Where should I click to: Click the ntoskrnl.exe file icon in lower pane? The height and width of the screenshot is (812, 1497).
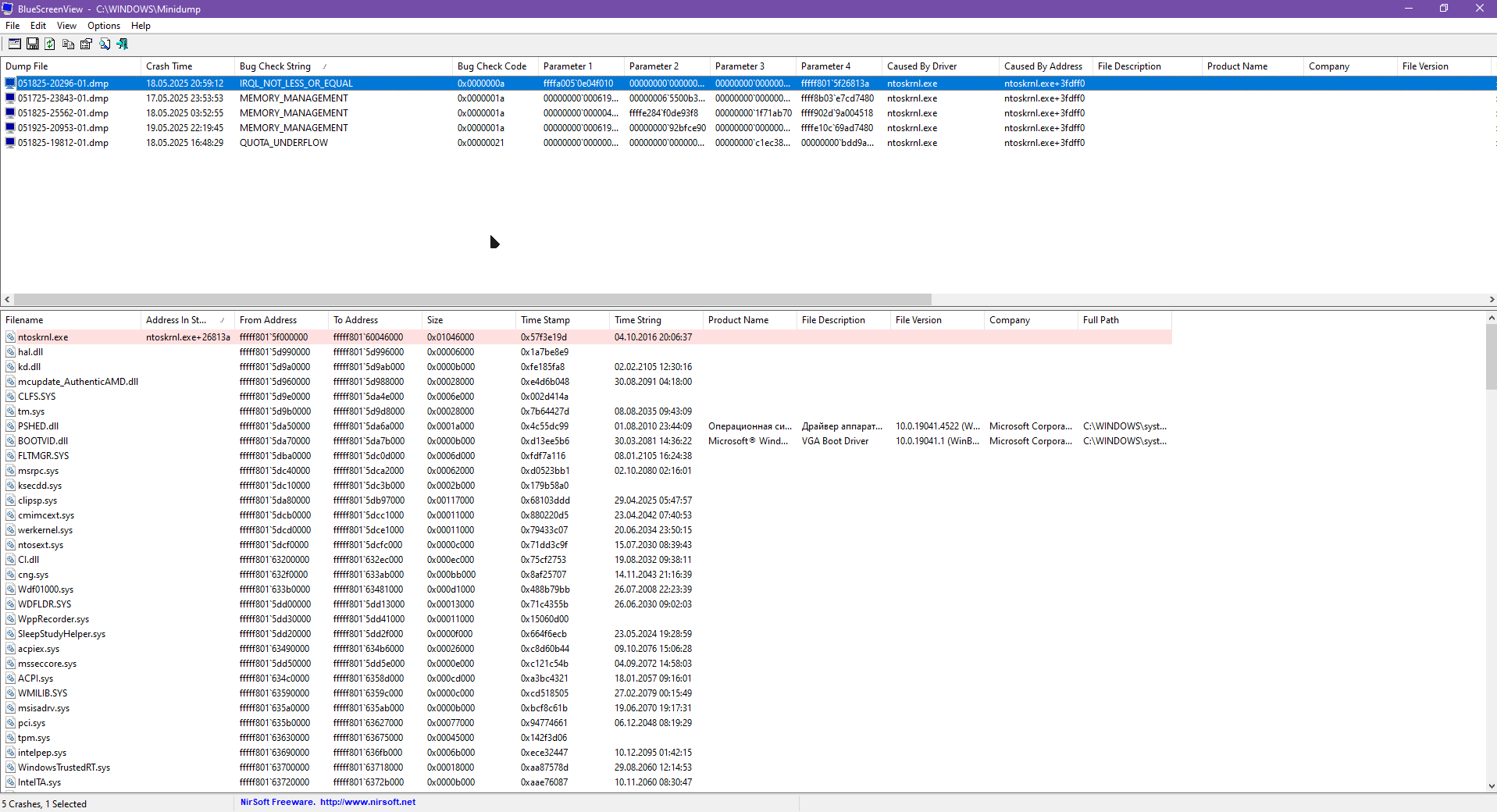[11, 337]
